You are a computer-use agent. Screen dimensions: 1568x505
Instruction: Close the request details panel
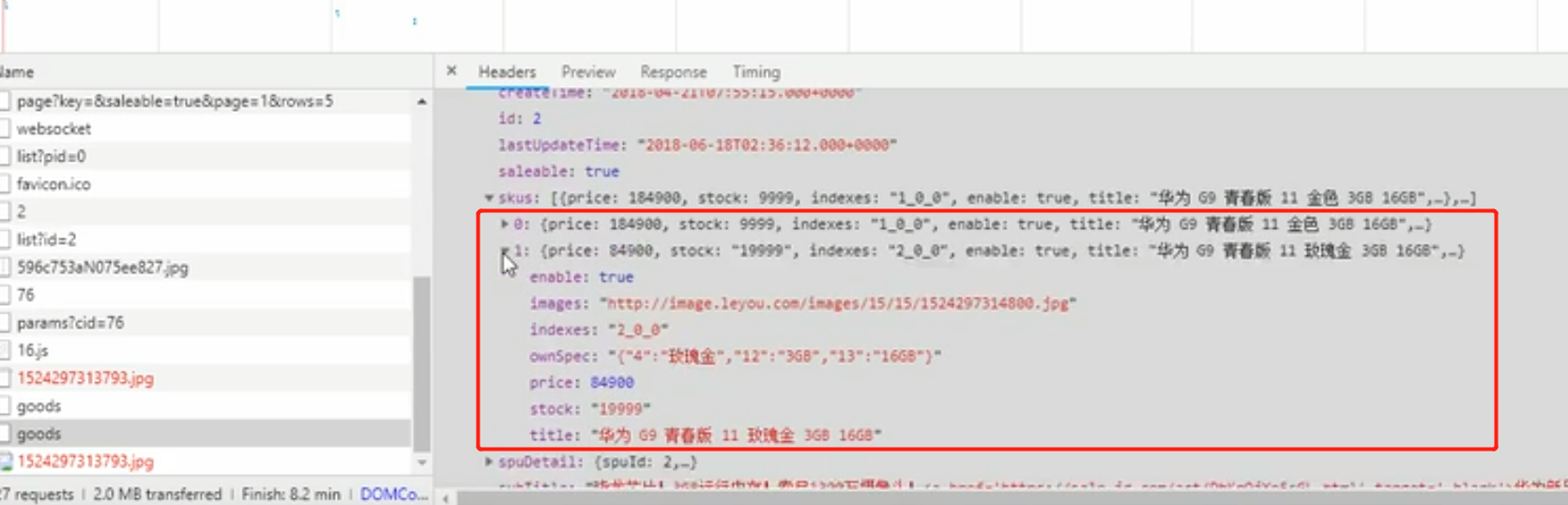(451, 71)
